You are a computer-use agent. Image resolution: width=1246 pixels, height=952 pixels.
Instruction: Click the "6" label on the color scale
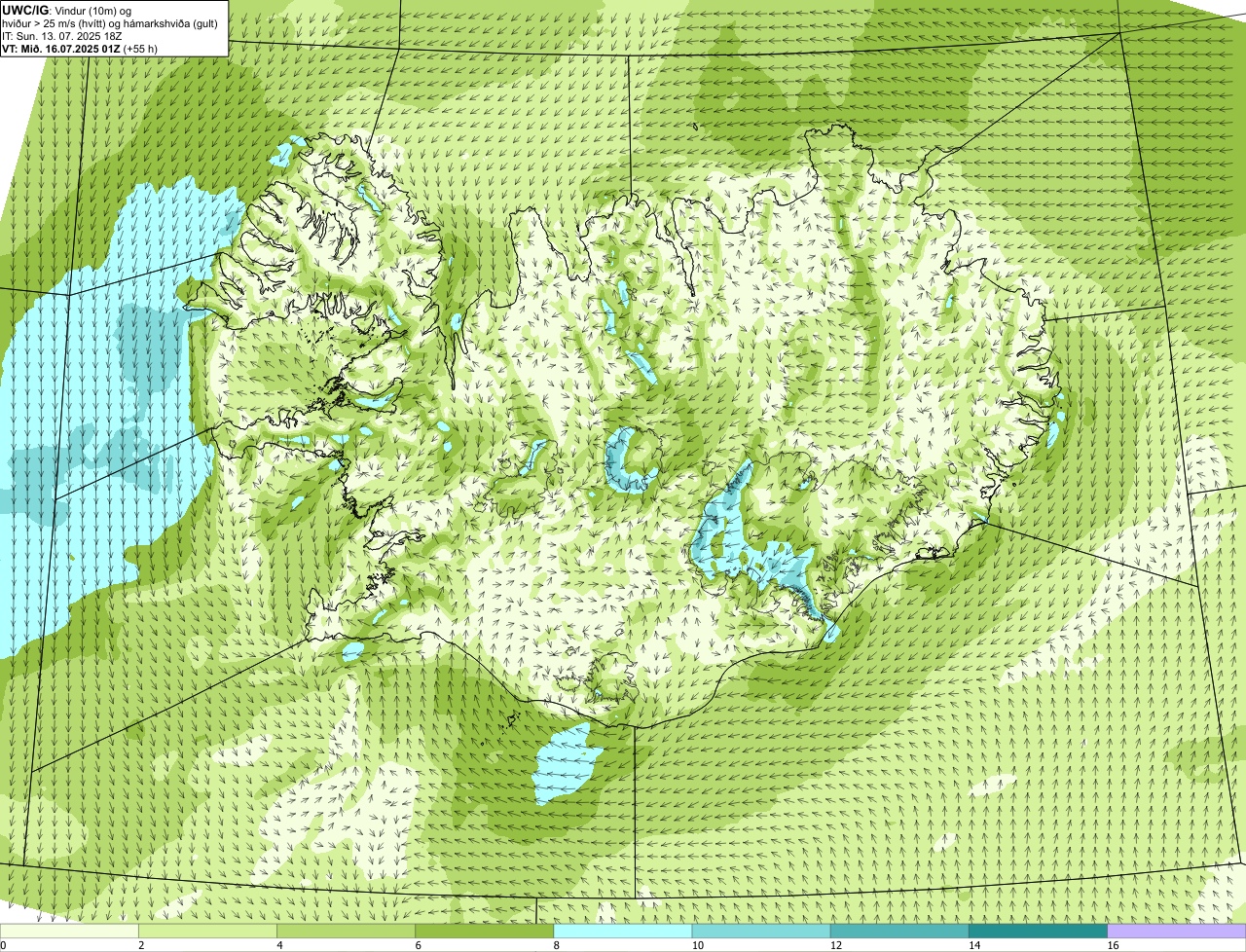[418, 945]
